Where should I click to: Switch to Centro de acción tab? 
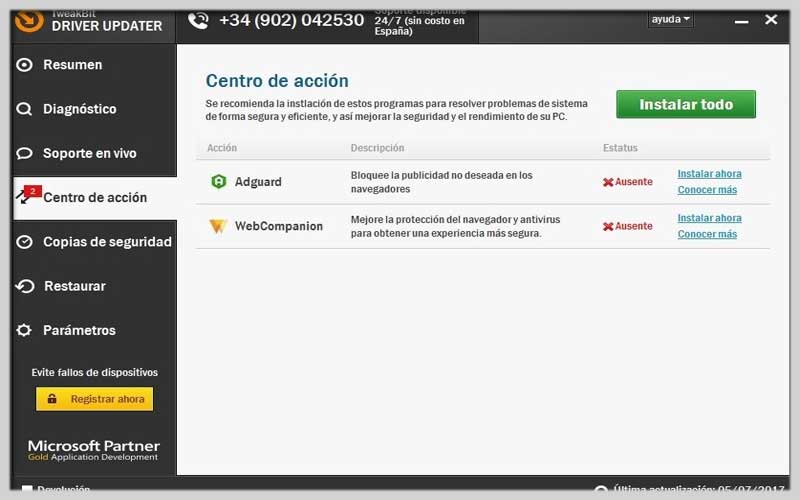point(94,198)
